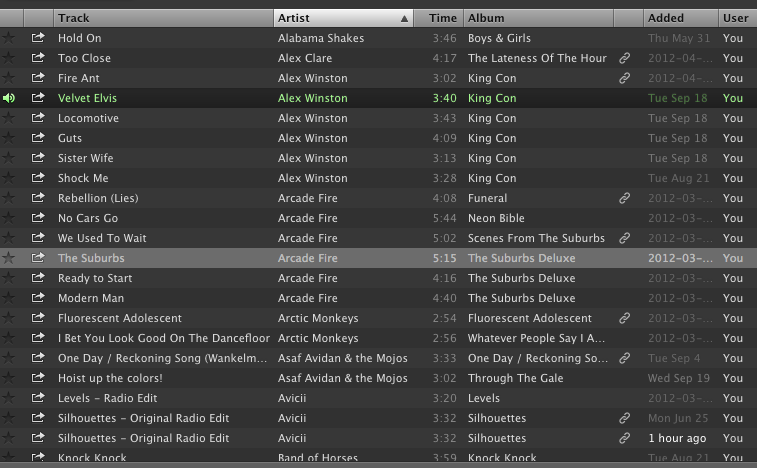Click link icon on Fire Ant row
This screenshot has height=468, width=757.
[624, 78]
